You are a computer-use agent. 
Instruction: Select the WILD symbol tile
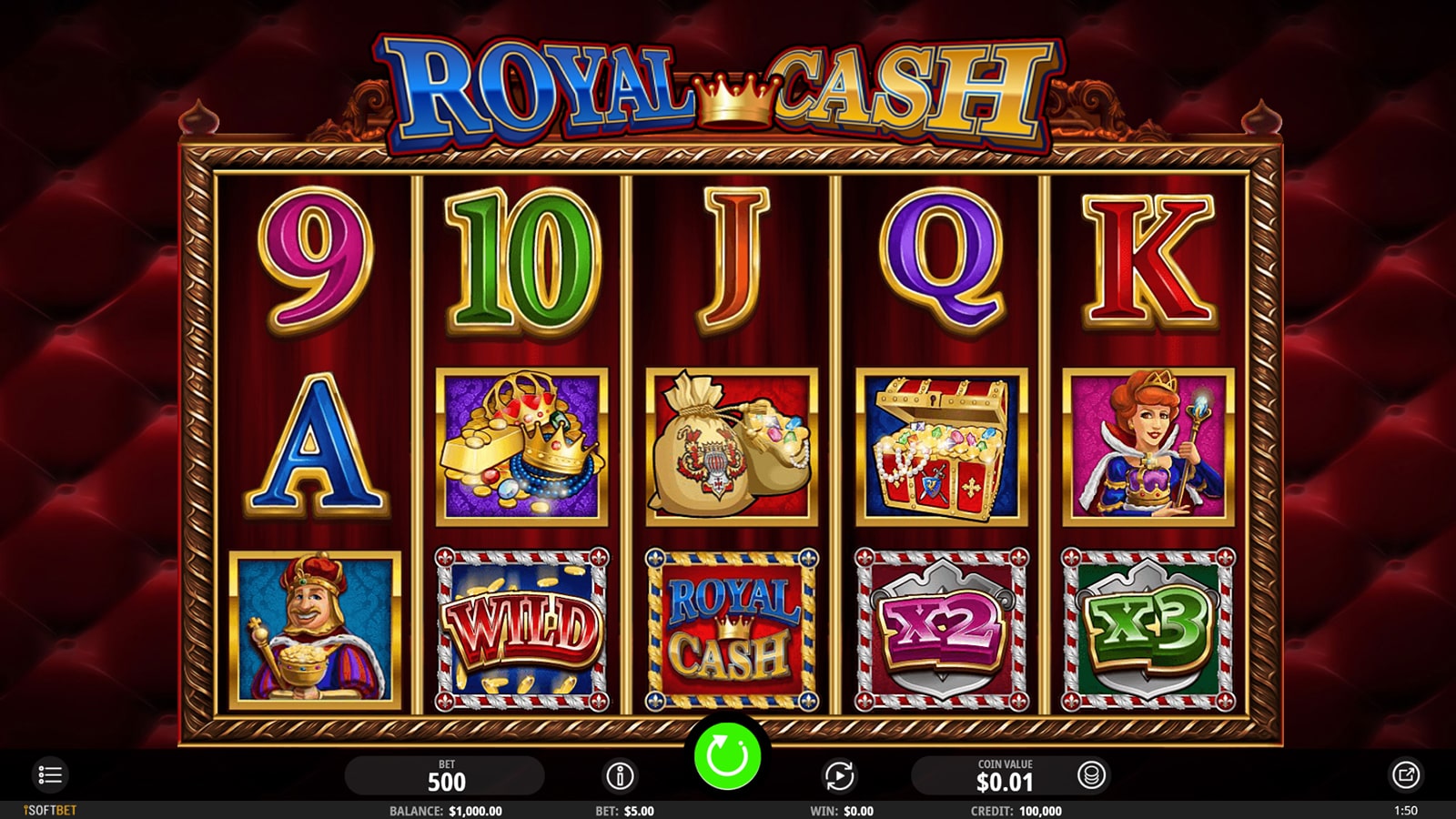521,630
